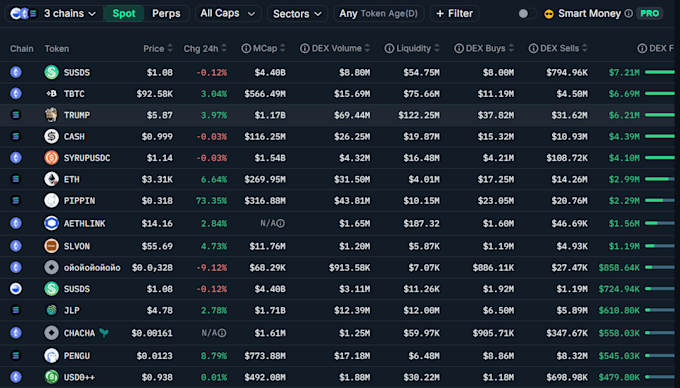Click the $11.76M SLVON market cap
The image size is (680, 388).
tap(268, 246)
